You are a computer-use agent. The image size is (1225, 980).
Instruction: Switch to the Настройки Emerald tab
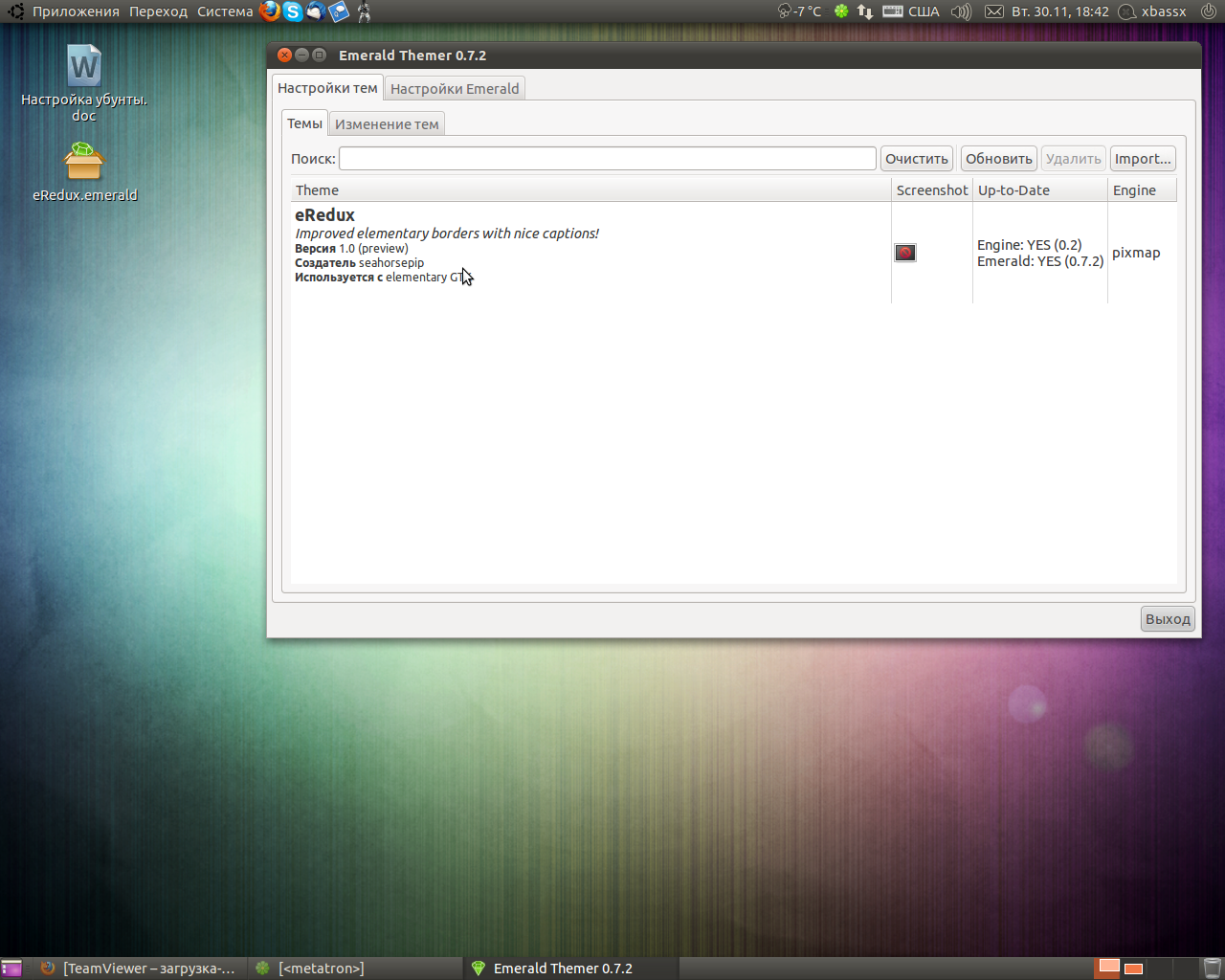(455, 89)
